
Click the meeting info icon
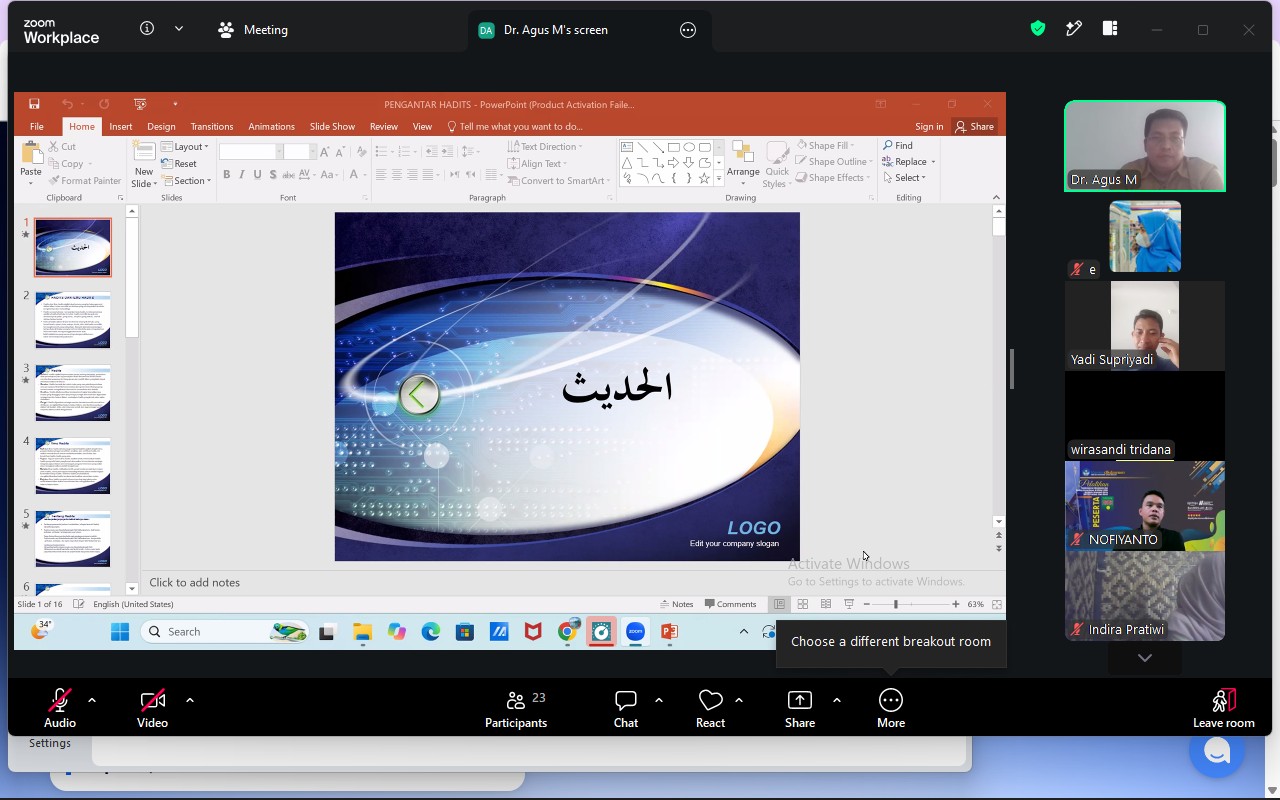coord(147,29)
